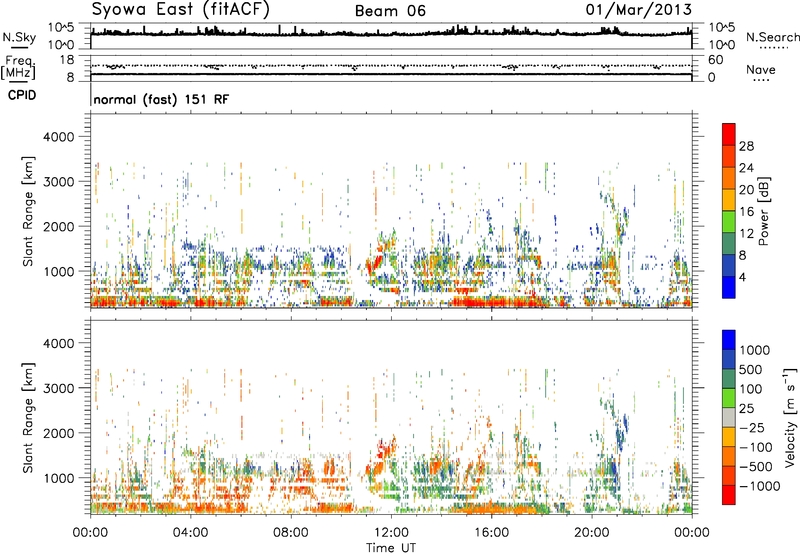
Task: Select the 'Beam 06' label
Action: (x=390, y=11)
